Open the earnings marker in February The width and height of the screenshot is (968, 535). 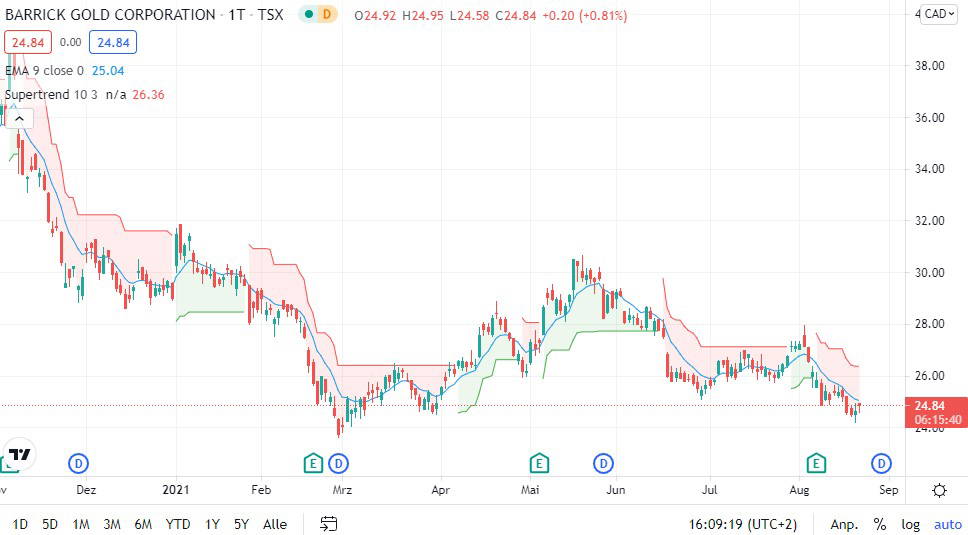pos(314,463)
